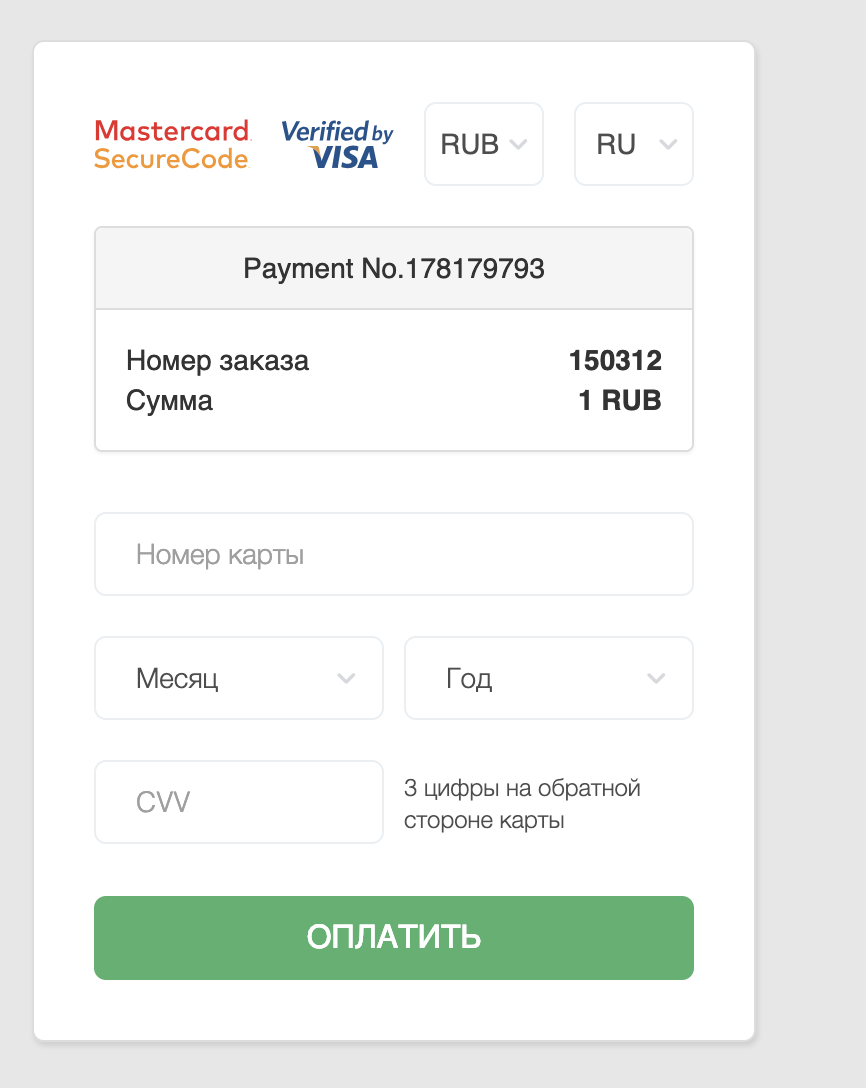
Task: Click the Verified by Visa logo
Action: 337,144
